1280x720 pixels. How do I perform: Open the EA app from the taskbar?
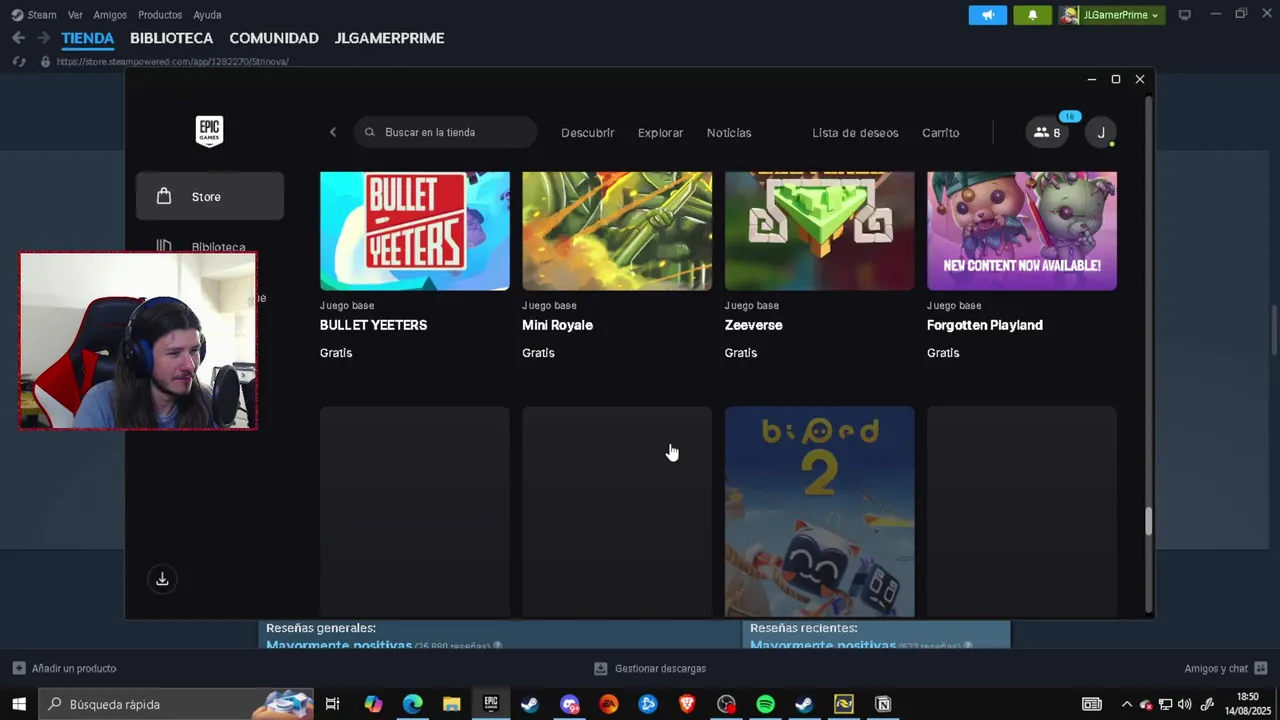pyautogui.click(x=608, y=704)
